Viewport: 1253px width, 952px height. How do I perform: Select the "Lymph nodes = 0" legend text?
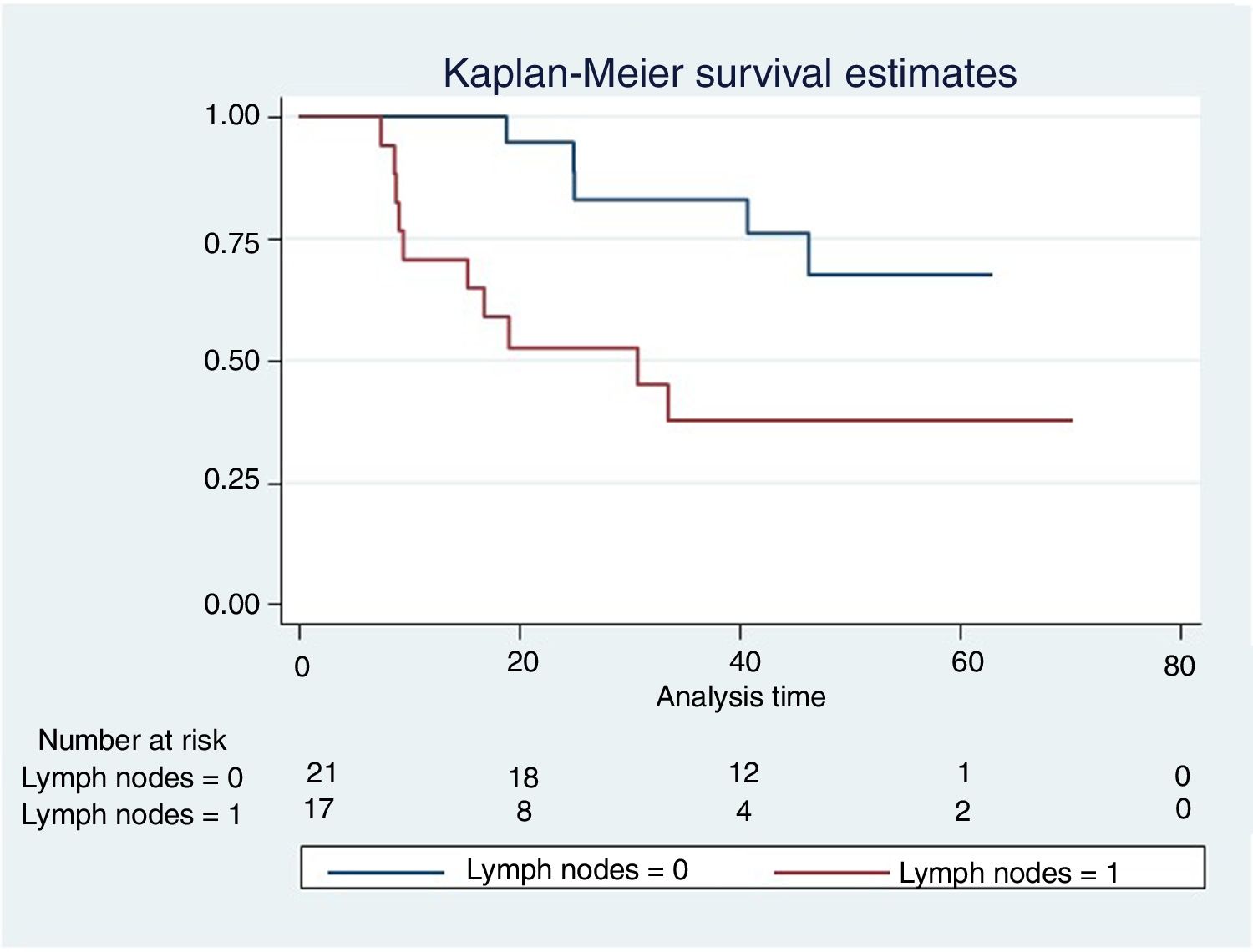pyautogui.click(x=576, y=870)
